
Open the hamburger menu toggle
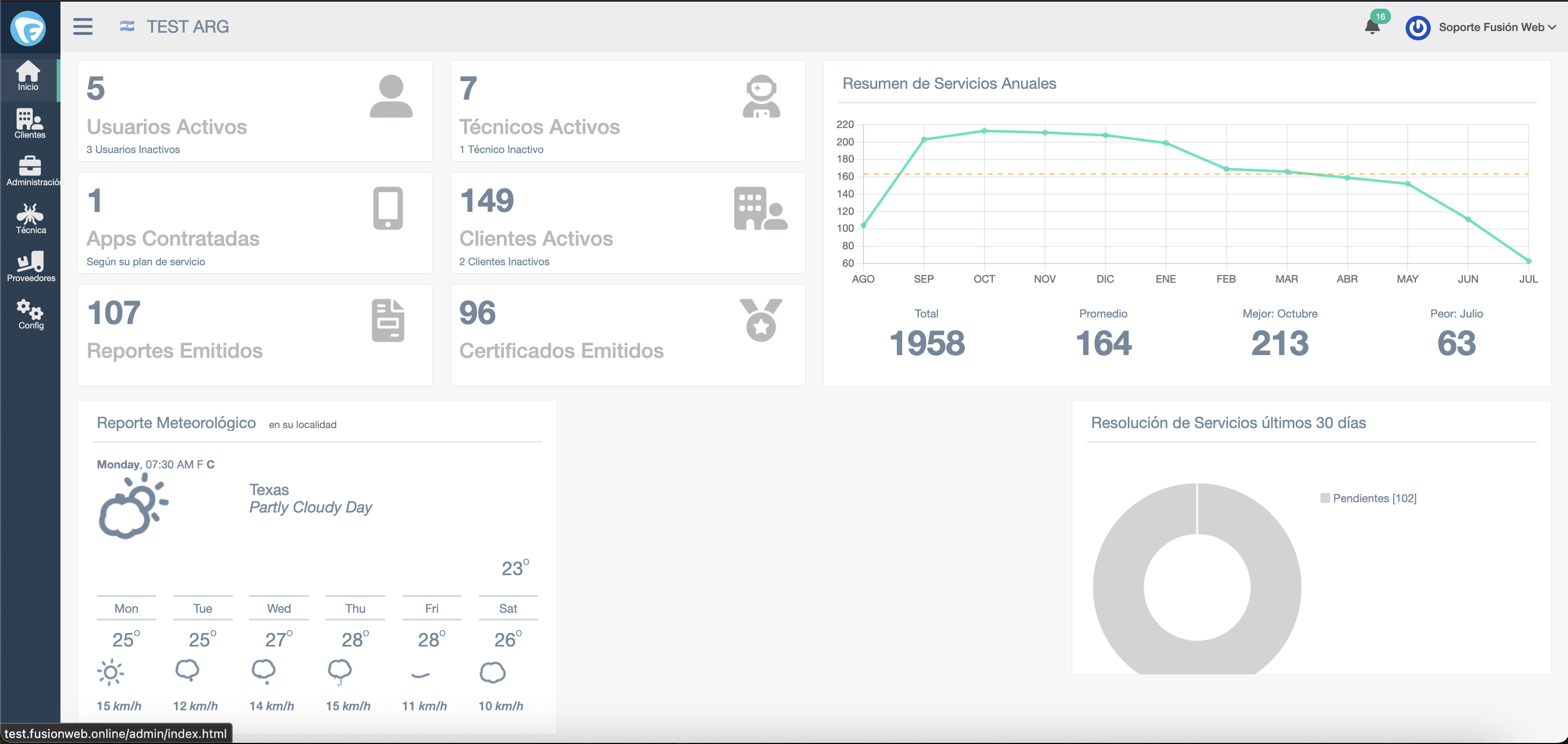[83, 27]
